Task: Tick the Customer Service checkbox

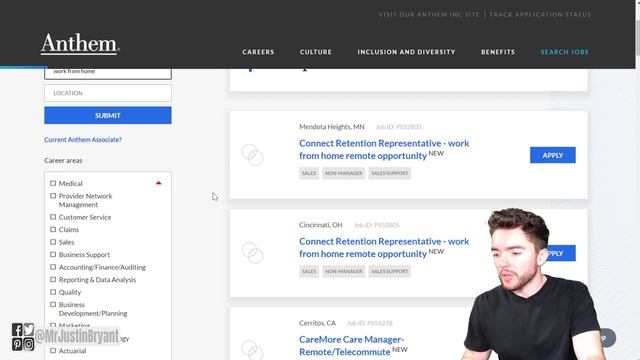Action: (x=53, y=217)
